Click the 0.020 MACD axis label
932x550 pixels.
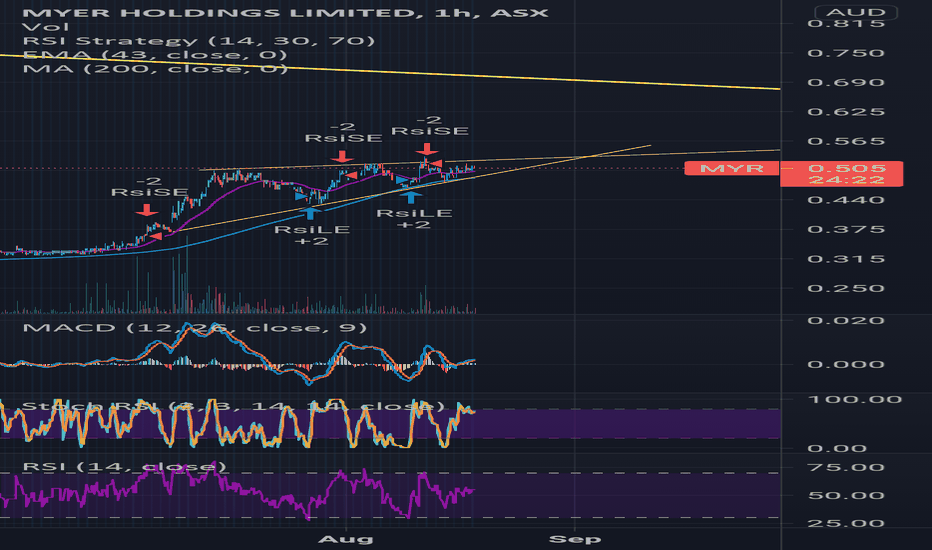click(846, 320)
